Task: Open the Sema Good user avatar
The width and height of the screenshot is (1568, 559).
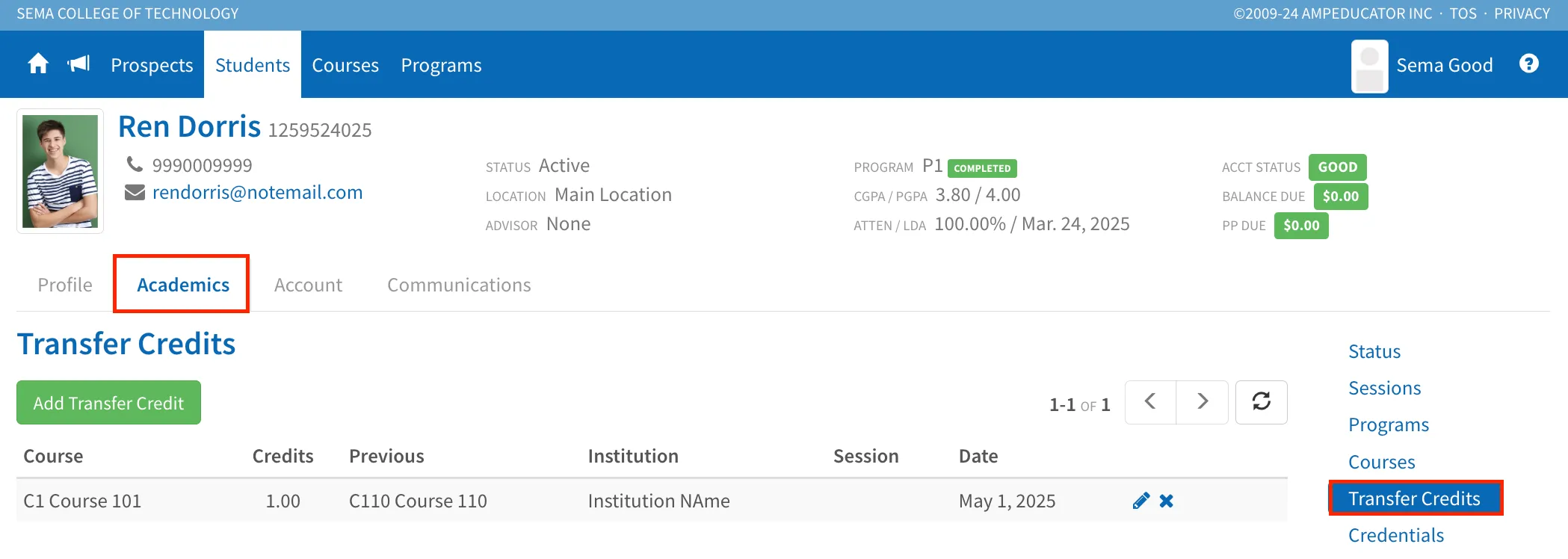Action: pyautogui.click(x=1369, y=66)
